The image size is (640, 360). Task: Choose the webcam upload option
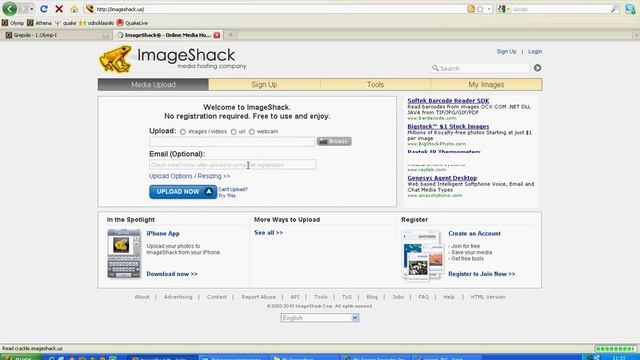click(x=252, y=132)
